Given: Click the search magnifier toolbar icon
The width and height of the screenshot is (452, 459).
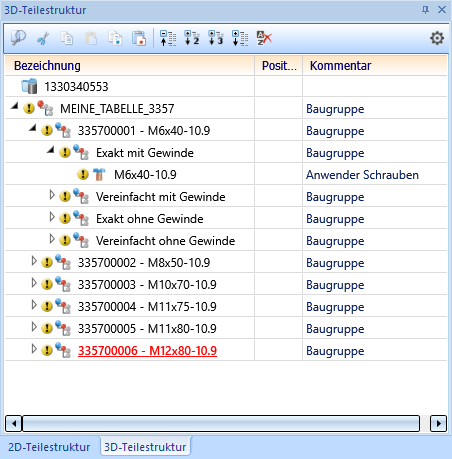Looking at the screenshot, I should [18, 38].
